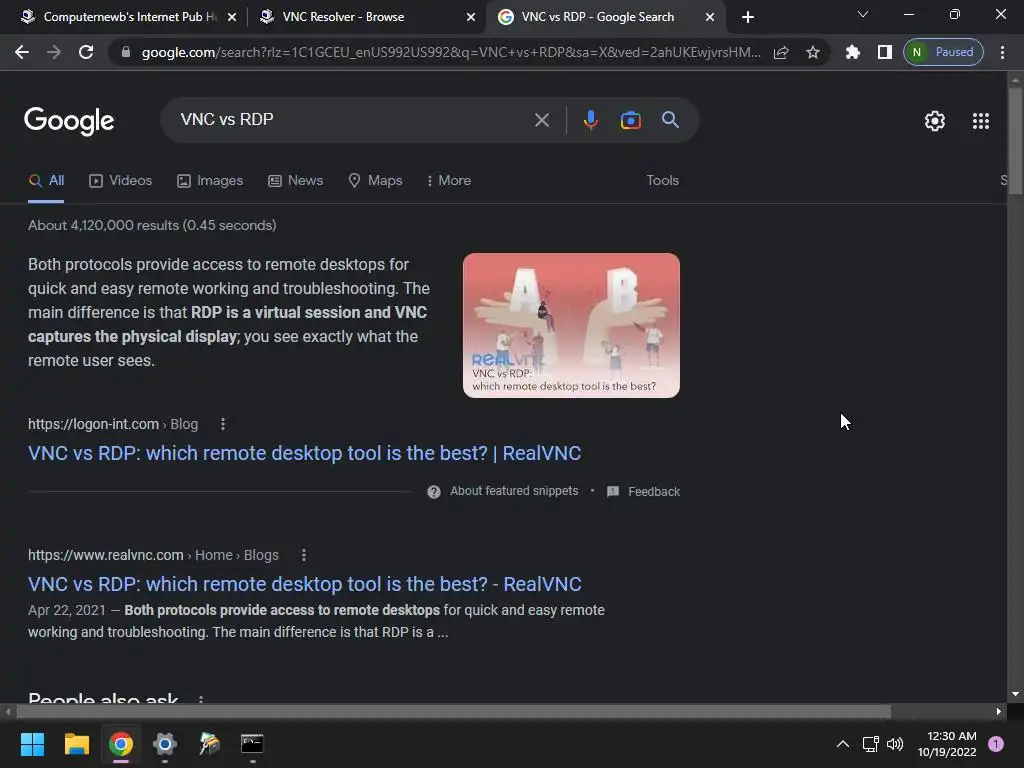Open About featured snippets help
This screenshot has height=768, width=1024.
pos(502,491)
